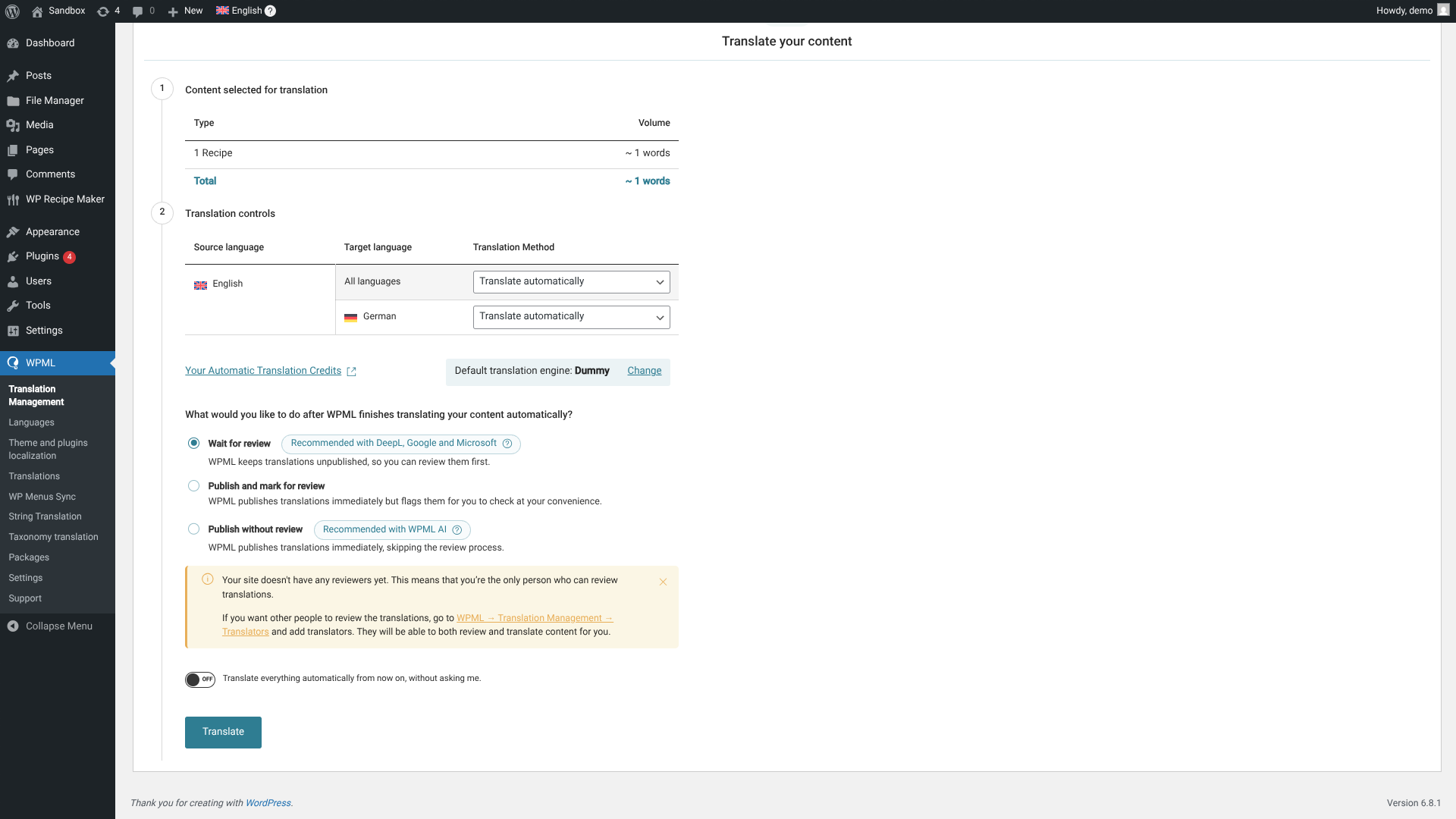Open WPML Support submenu item
This screenshot has width=1456, height=819.
(x=25, y=598)
